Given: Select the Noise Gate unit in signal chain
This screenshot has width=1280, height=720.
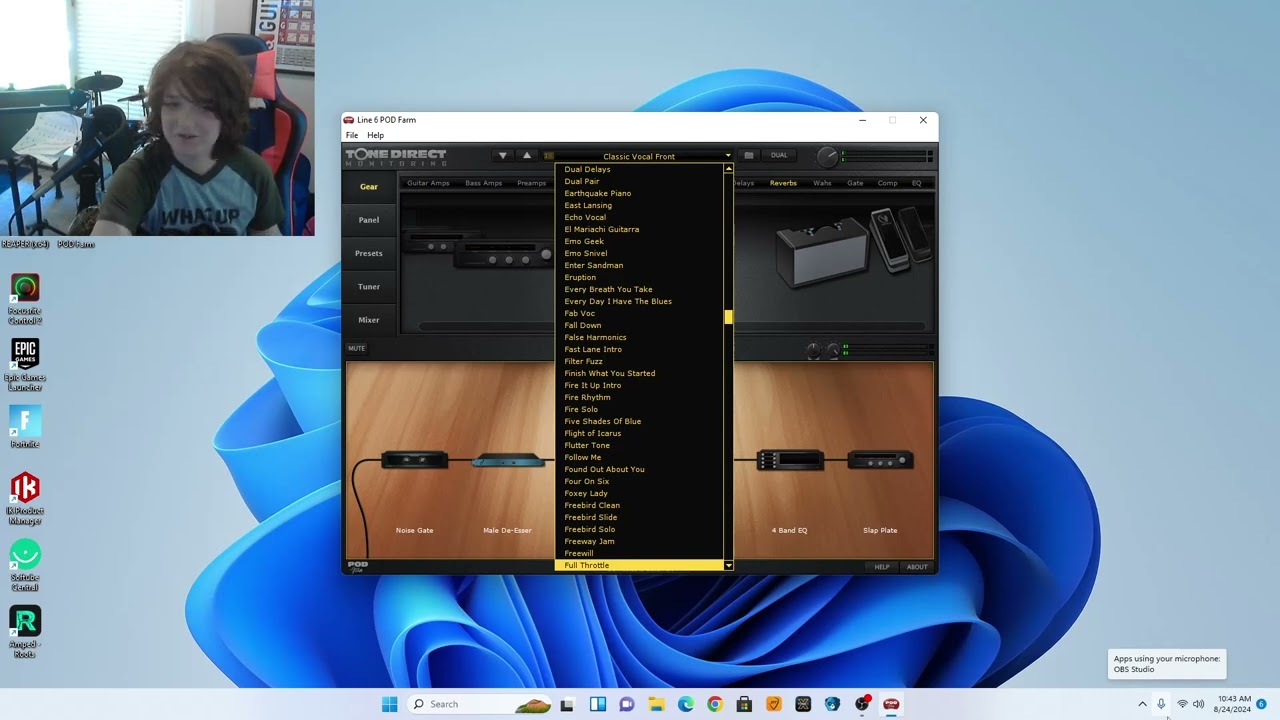Looking at the screenshot, I should click(414, 460).
